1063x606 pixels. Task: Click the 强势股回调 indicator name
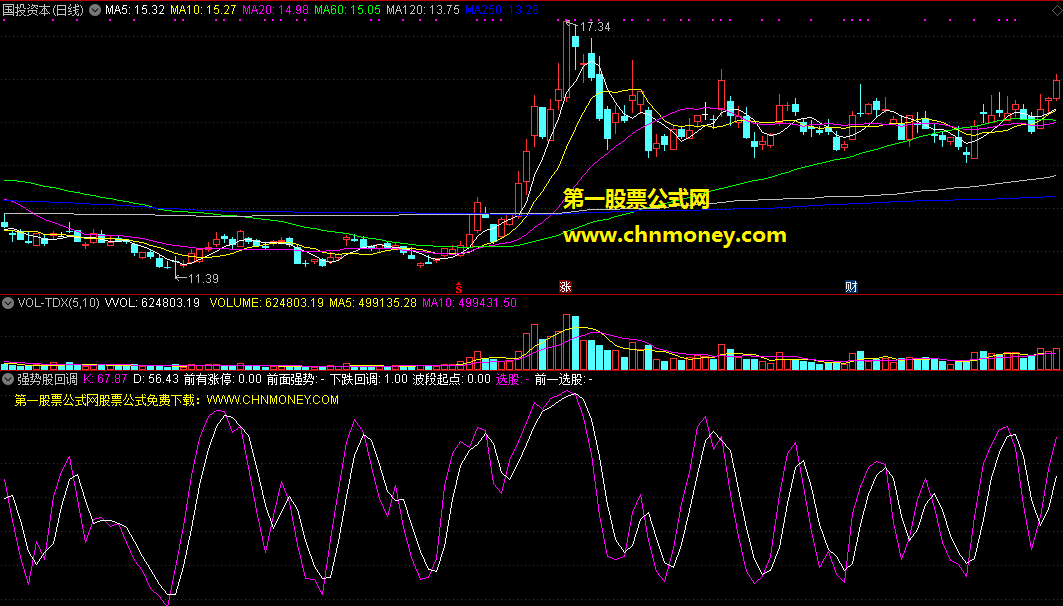pyautogui.click(x=47, y=379)
